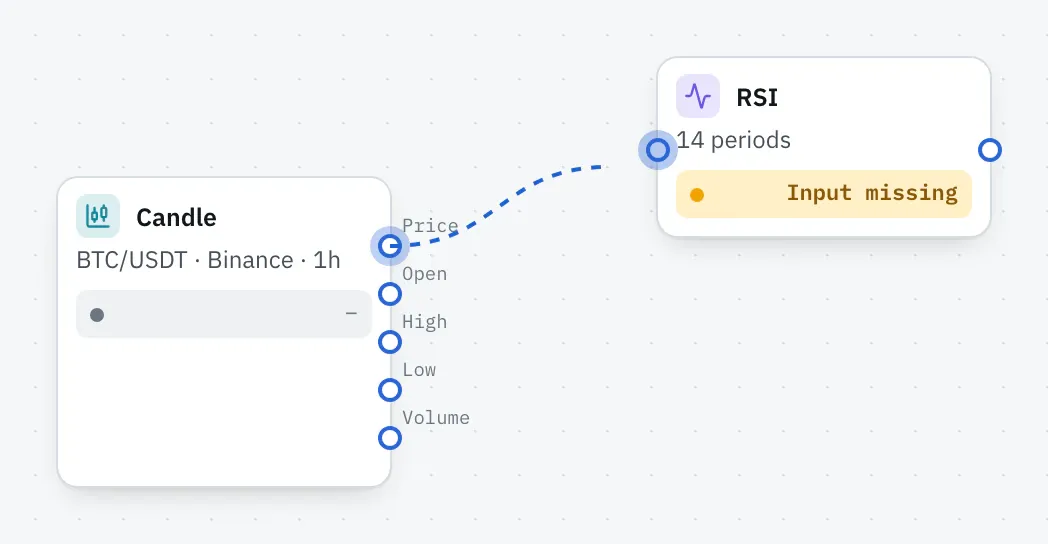Click the Price port label
This screenshot has height=544, width=1048.
tap(430, 226)
